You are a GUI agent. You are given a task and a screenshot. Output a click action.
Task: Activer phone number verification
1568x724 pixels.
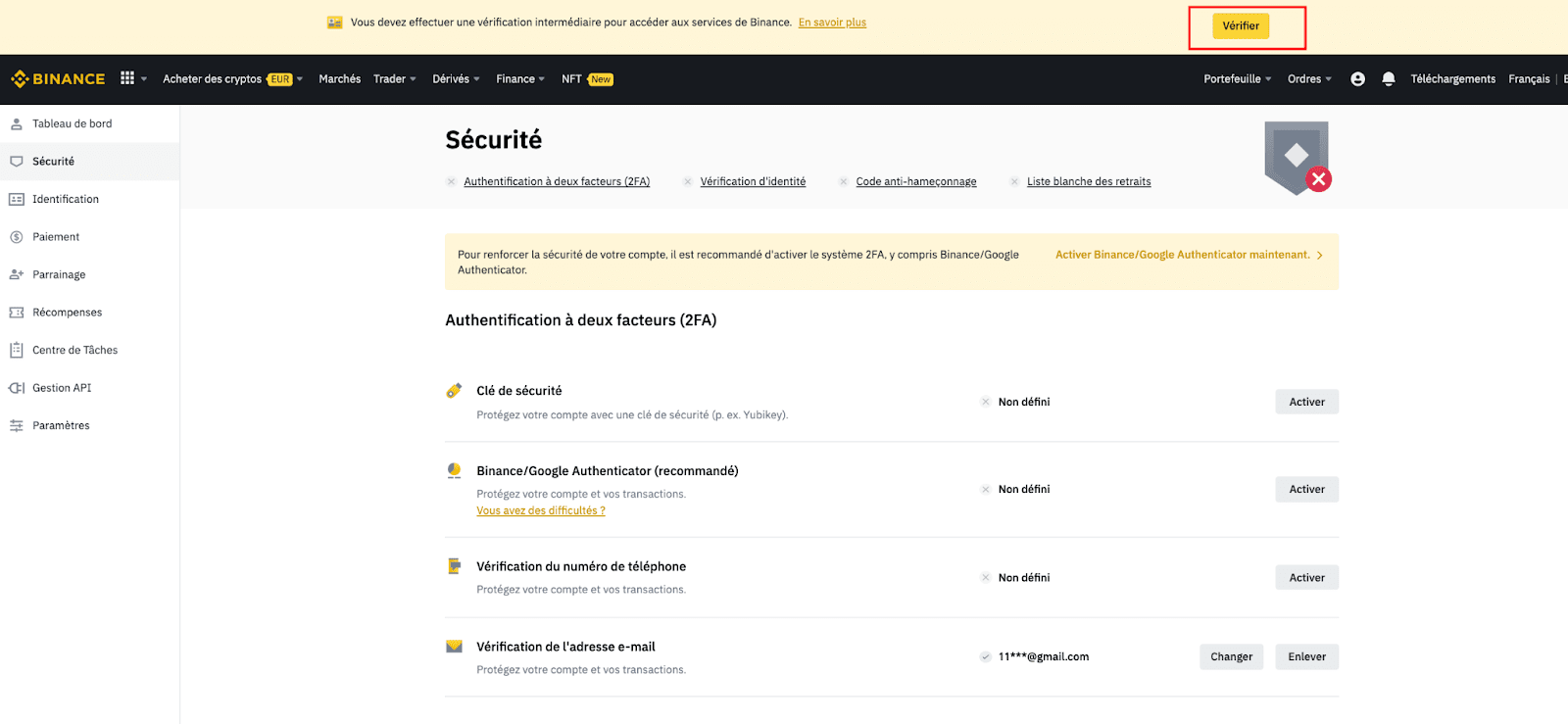[x=1306, y=577]
